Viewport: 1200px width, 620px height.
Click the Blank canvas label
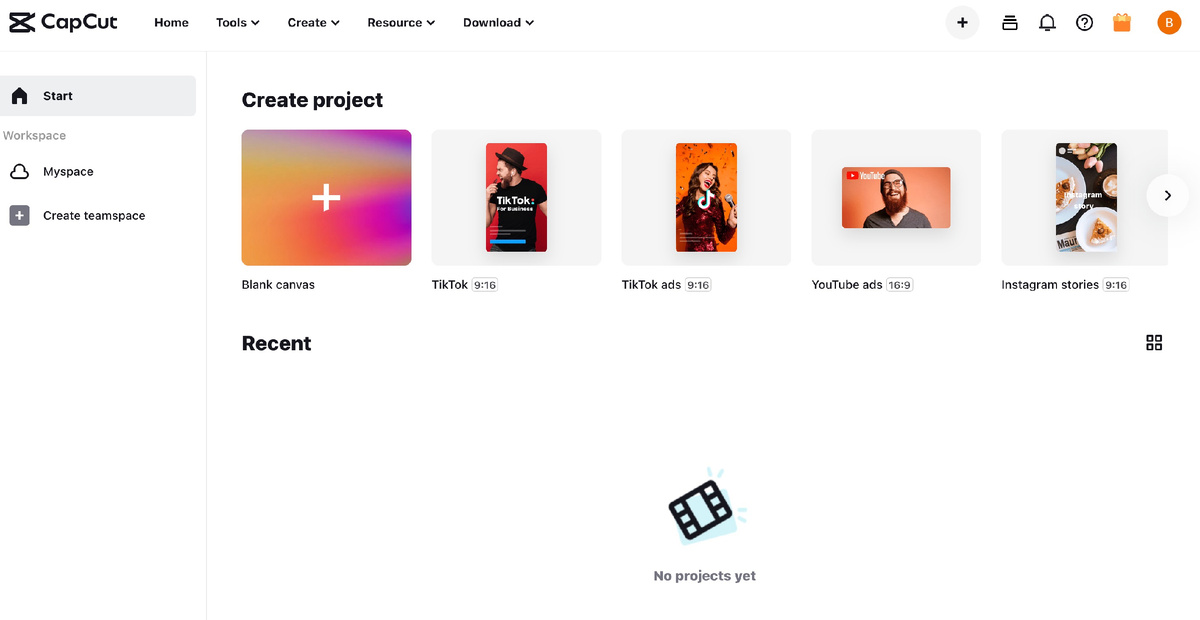click(x=278, y=285)
